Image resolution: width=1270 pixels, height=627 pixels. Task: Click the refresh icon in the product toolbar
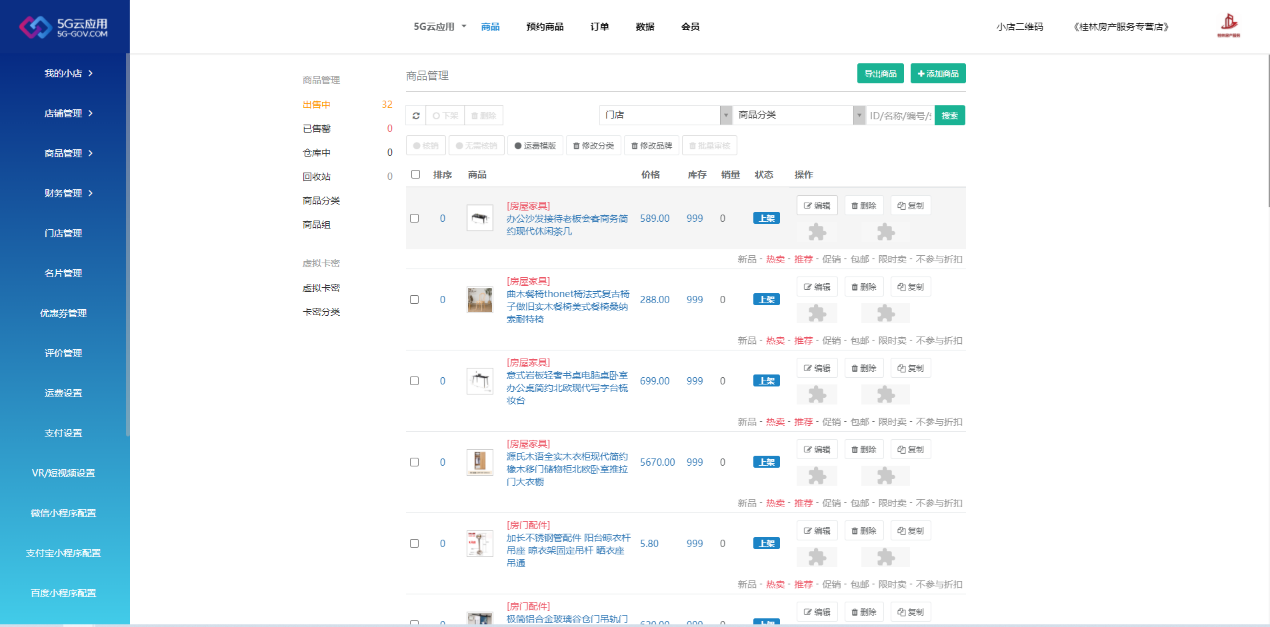[415, 115]
